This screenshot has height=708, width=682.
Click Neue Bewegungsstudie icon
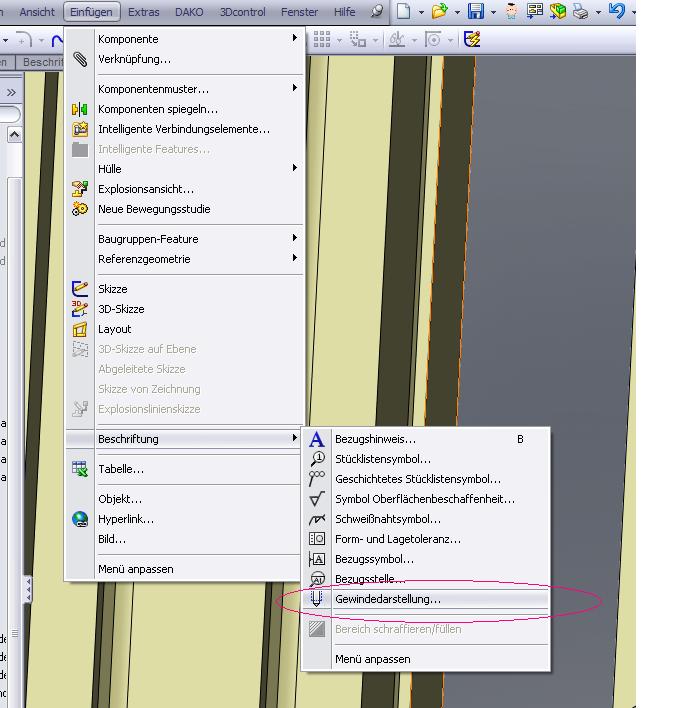click(80, 209)
